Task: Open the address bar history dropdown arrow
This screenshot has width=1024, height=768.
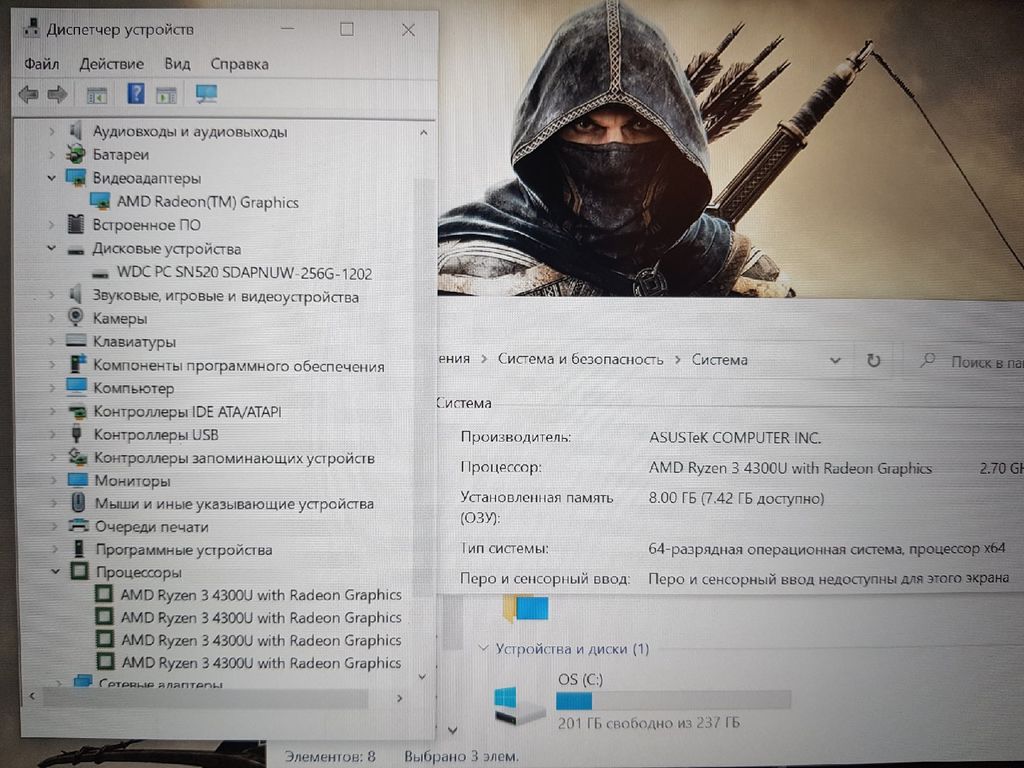Action: click(x=835, y=360)
